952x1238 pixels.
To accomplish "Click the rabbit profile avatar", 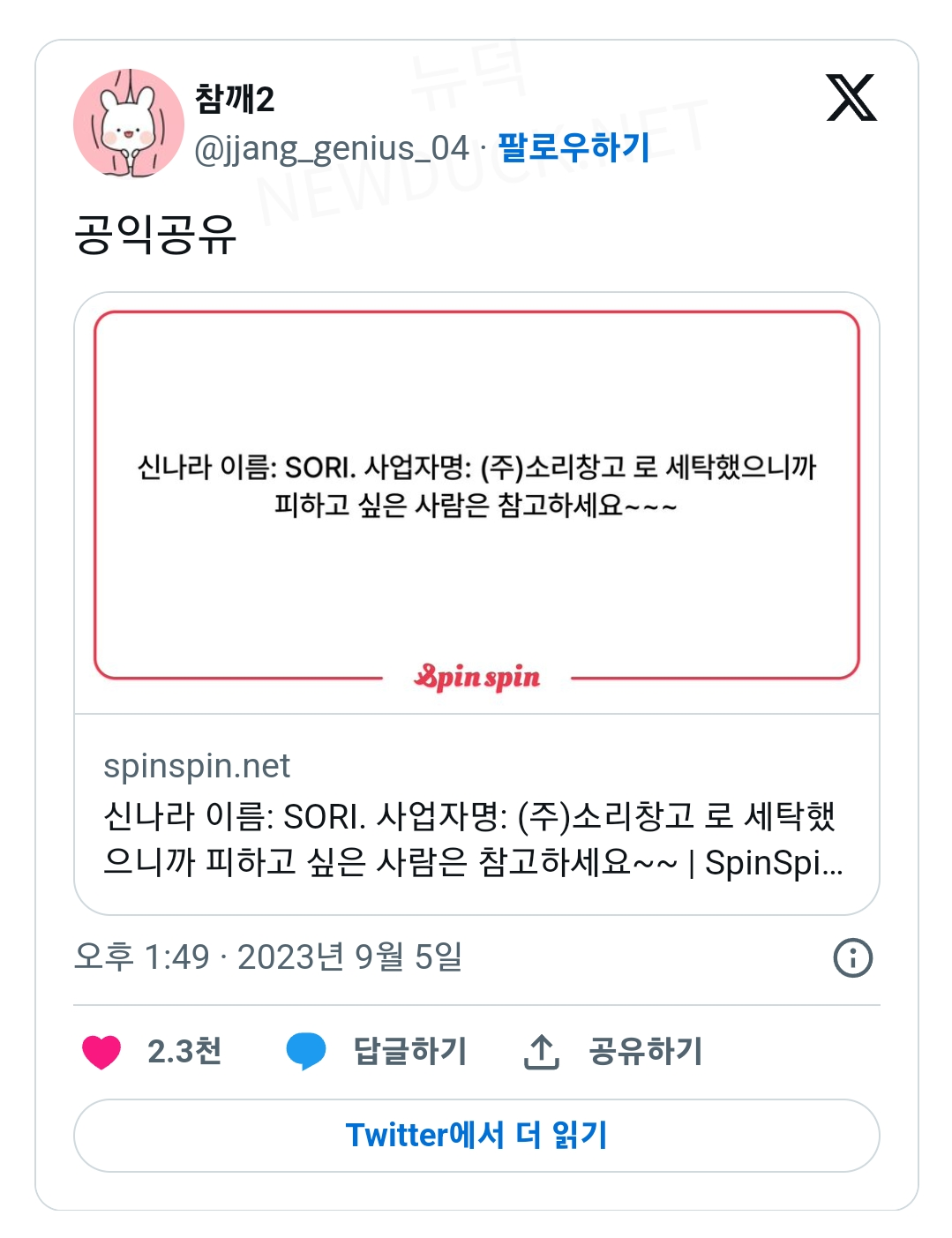I will point(128,124).
